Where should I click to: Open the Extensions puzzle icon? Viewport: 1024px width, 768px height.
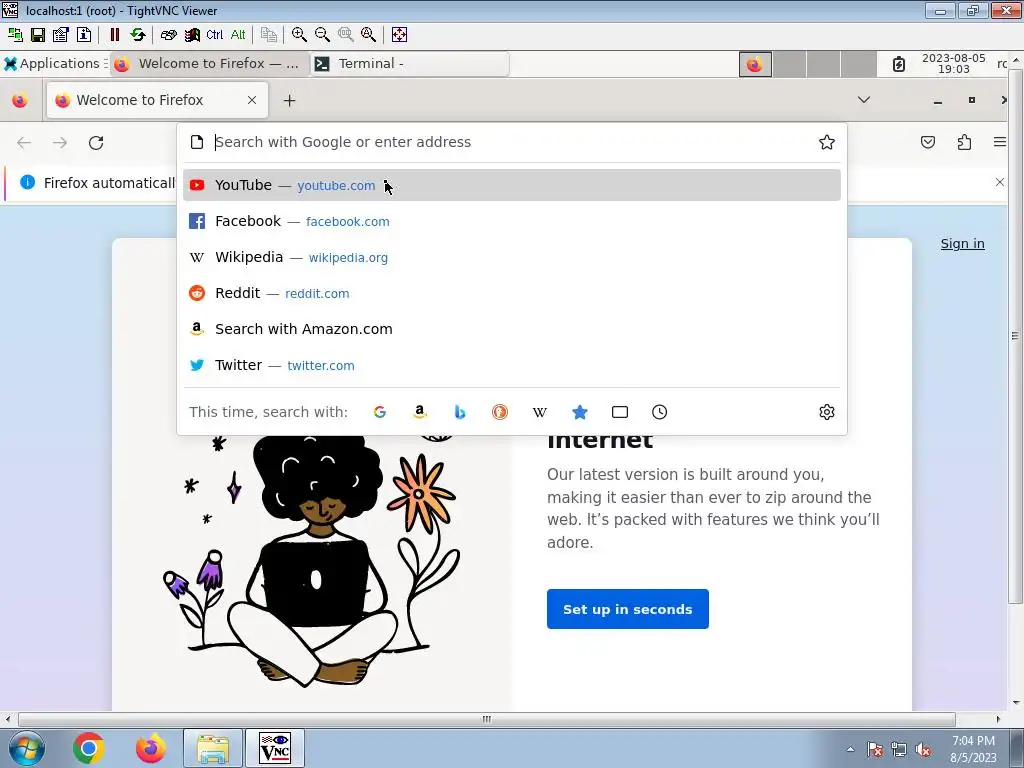[964, 142]
